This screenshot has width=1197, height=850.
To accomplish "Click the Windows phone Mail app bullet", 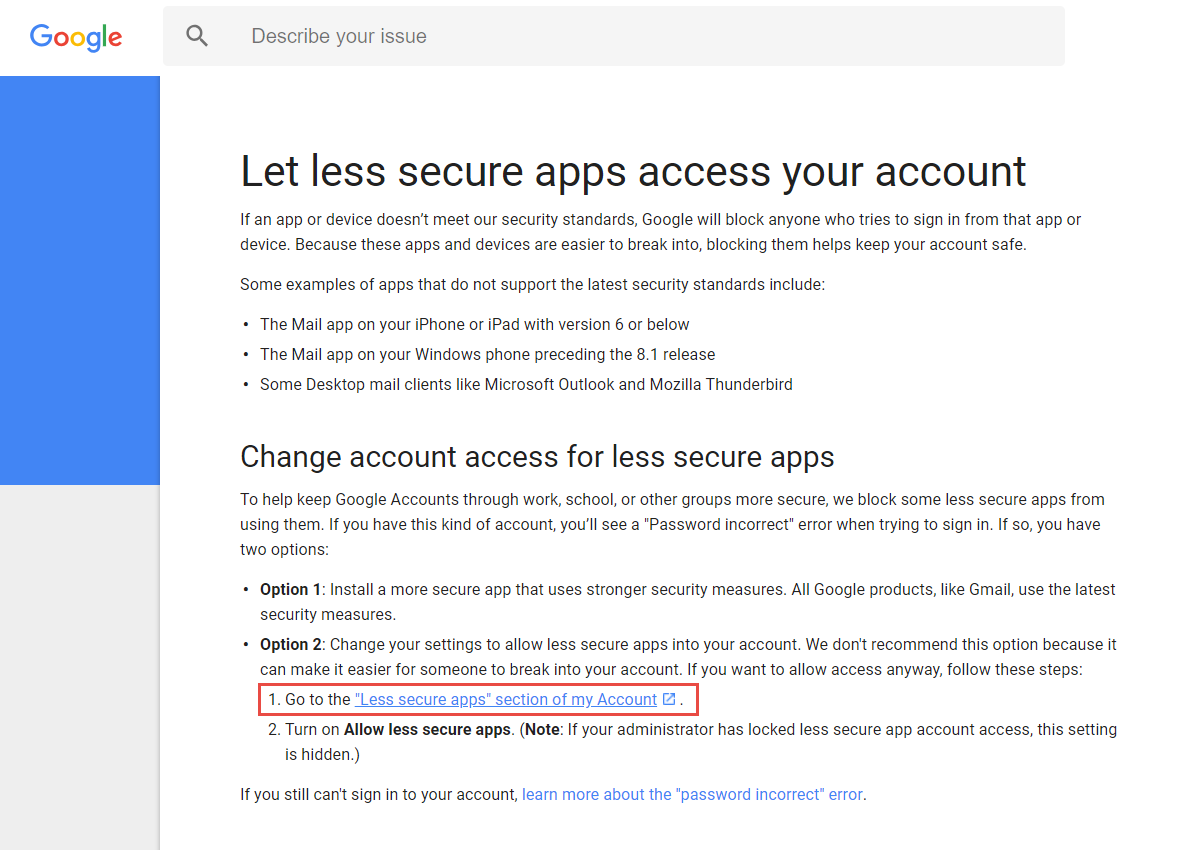I will tap(487, 355).
